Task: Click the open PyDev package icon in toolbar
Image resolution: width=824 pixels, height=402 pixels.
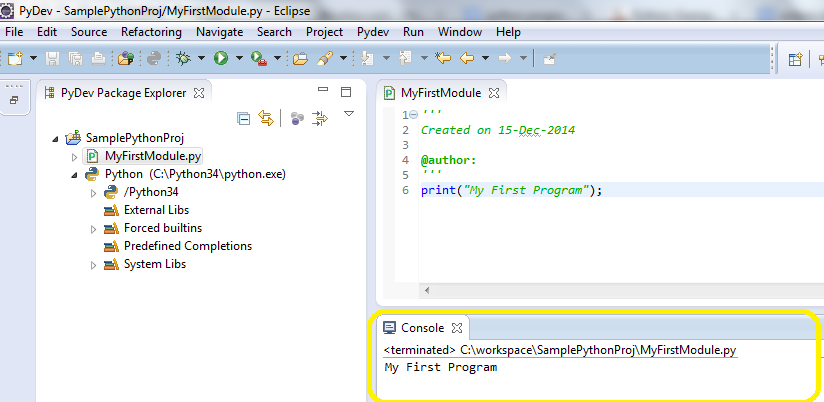Action: [x=126, y=58]
